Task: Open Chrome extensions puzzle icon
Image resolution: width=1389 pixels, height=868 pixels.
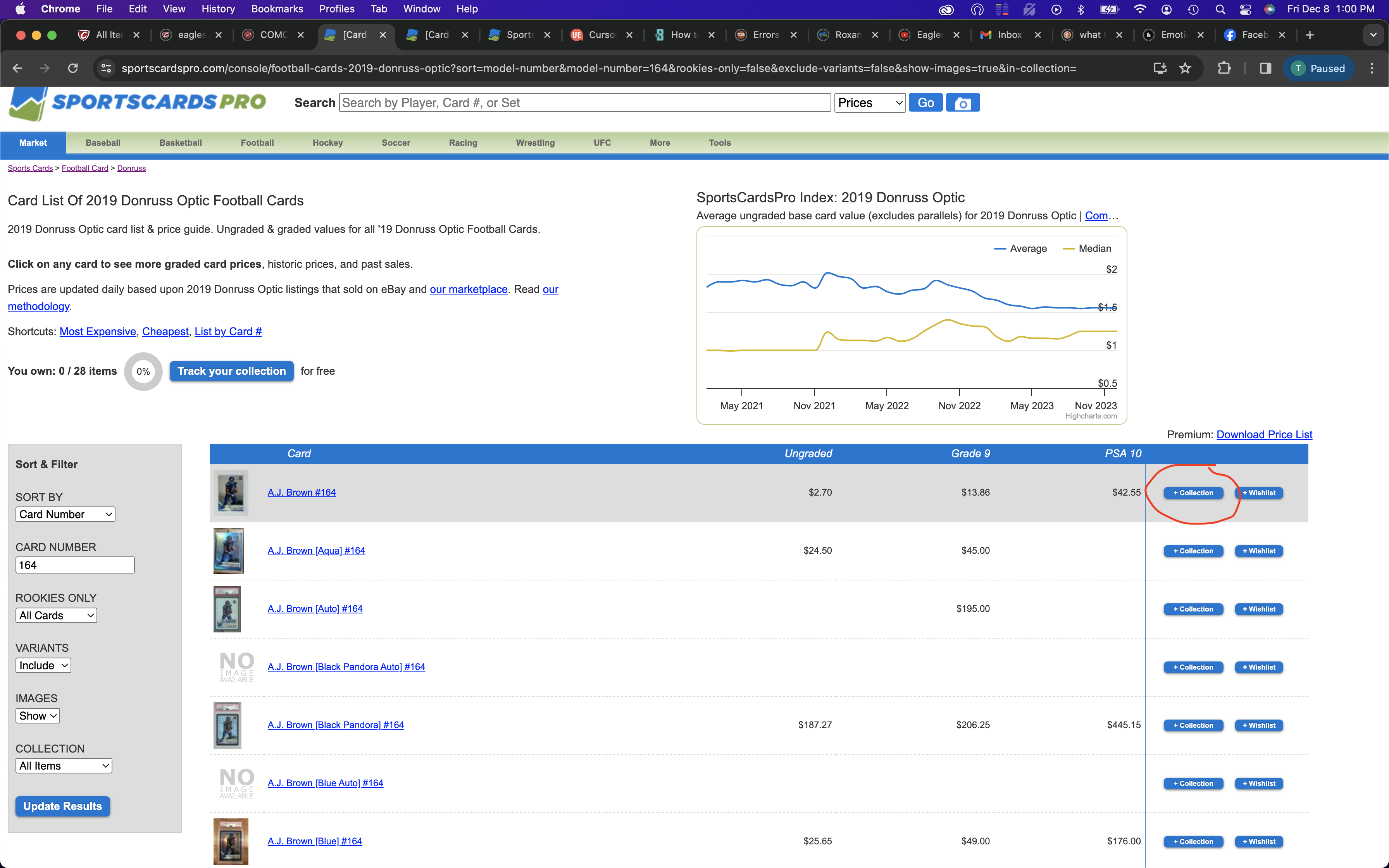Action: pos(1224,68)
